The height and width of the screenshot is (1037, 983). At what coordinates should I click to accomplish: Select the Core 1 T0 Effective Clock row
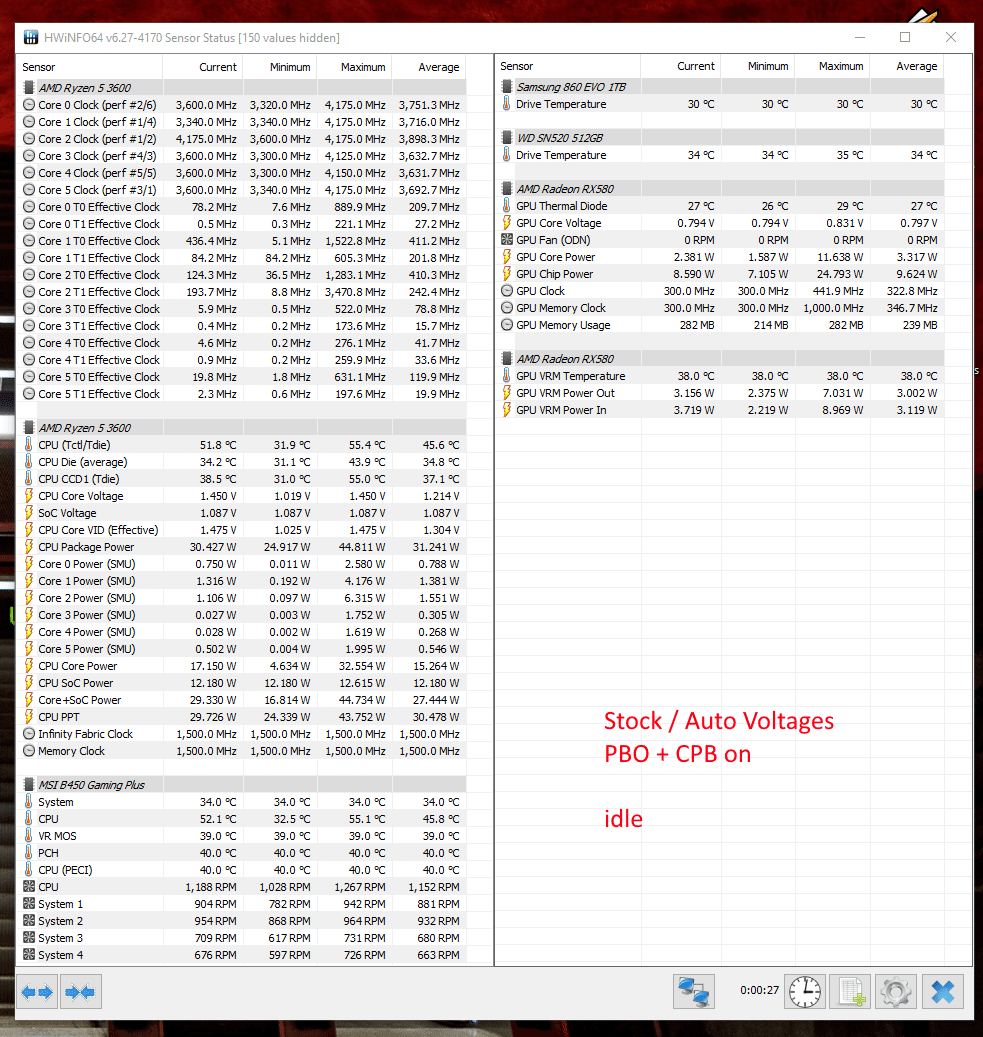point(241,241)
